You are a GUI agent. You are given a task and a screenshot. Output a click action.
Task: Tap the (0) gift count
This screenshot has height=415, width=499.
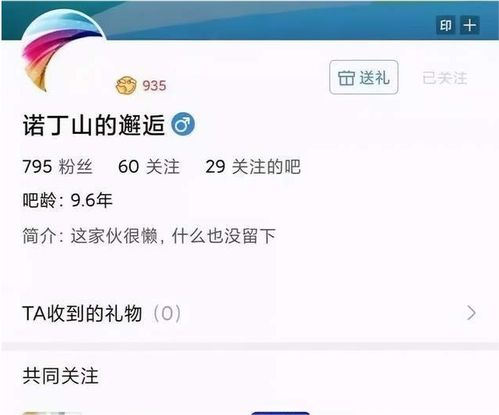[x=167, y=314]
